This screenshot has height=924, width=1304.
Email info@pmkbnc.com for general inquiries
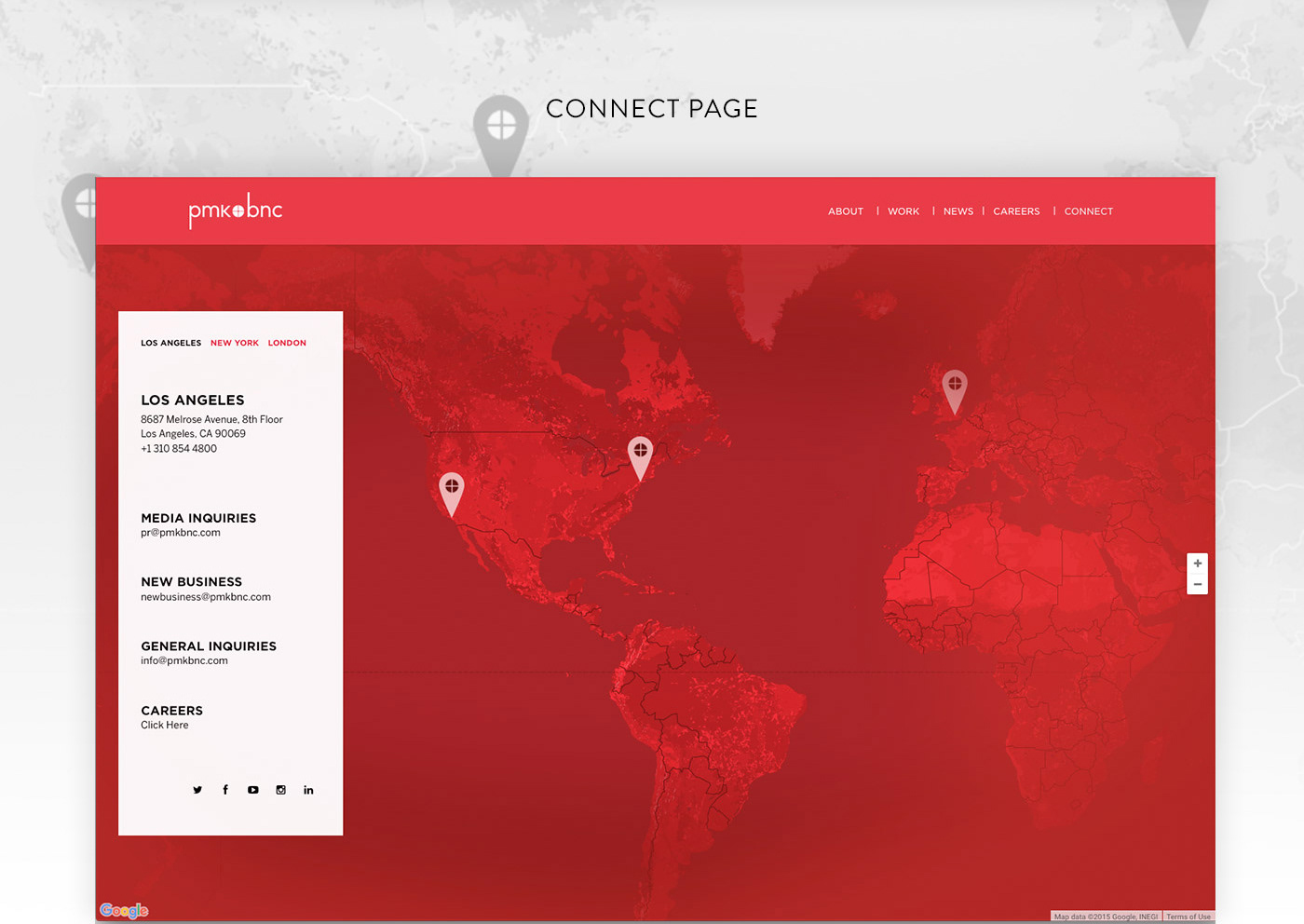click(184, 660)
